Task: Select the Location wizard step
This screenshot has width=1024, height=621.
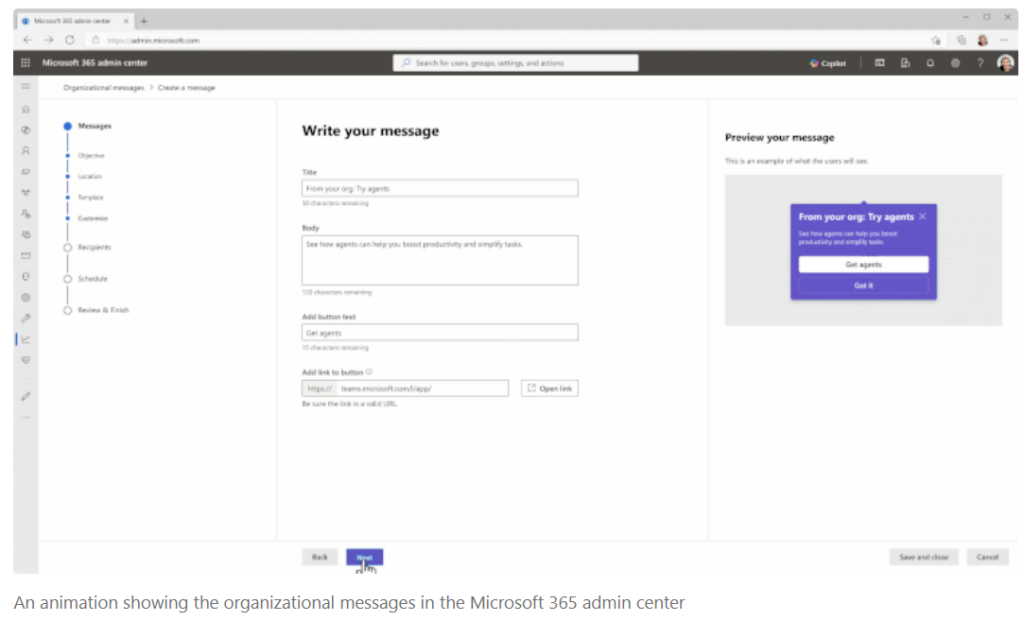Action: click(84, 176)
